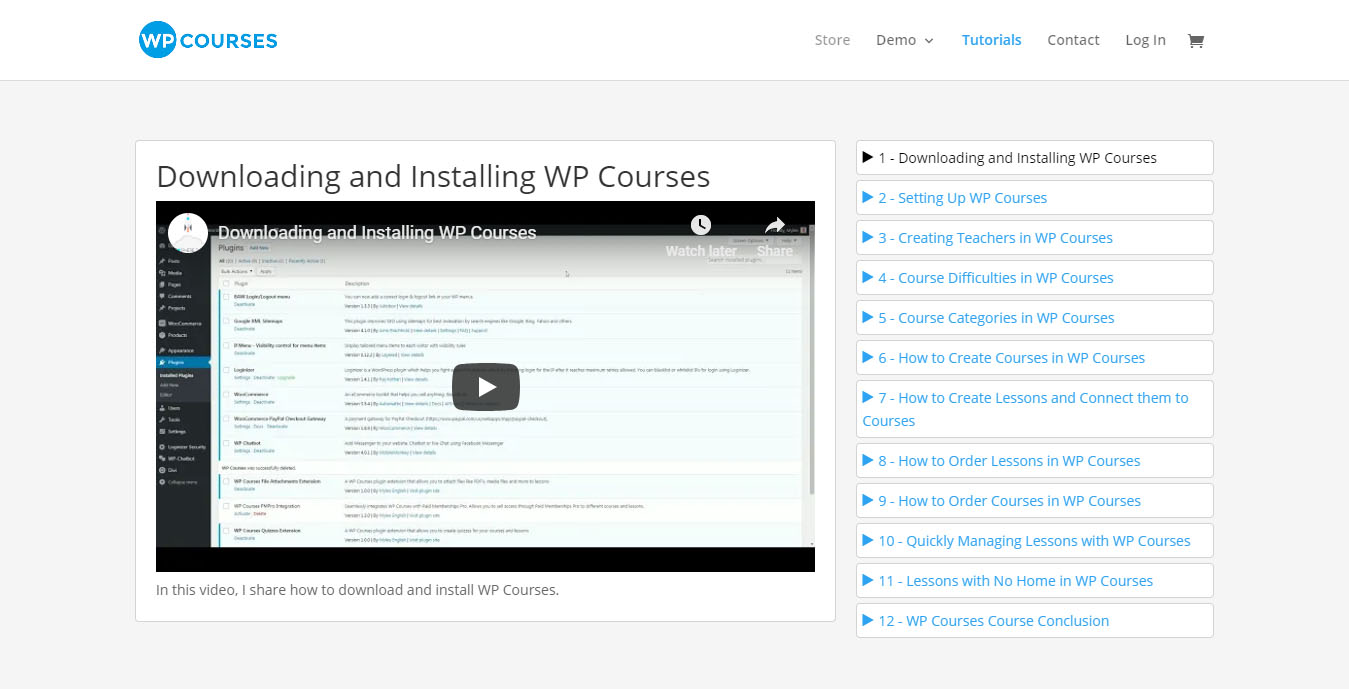Go to the Tutorials page
1349x689 pixels.
tap(991, 40)
